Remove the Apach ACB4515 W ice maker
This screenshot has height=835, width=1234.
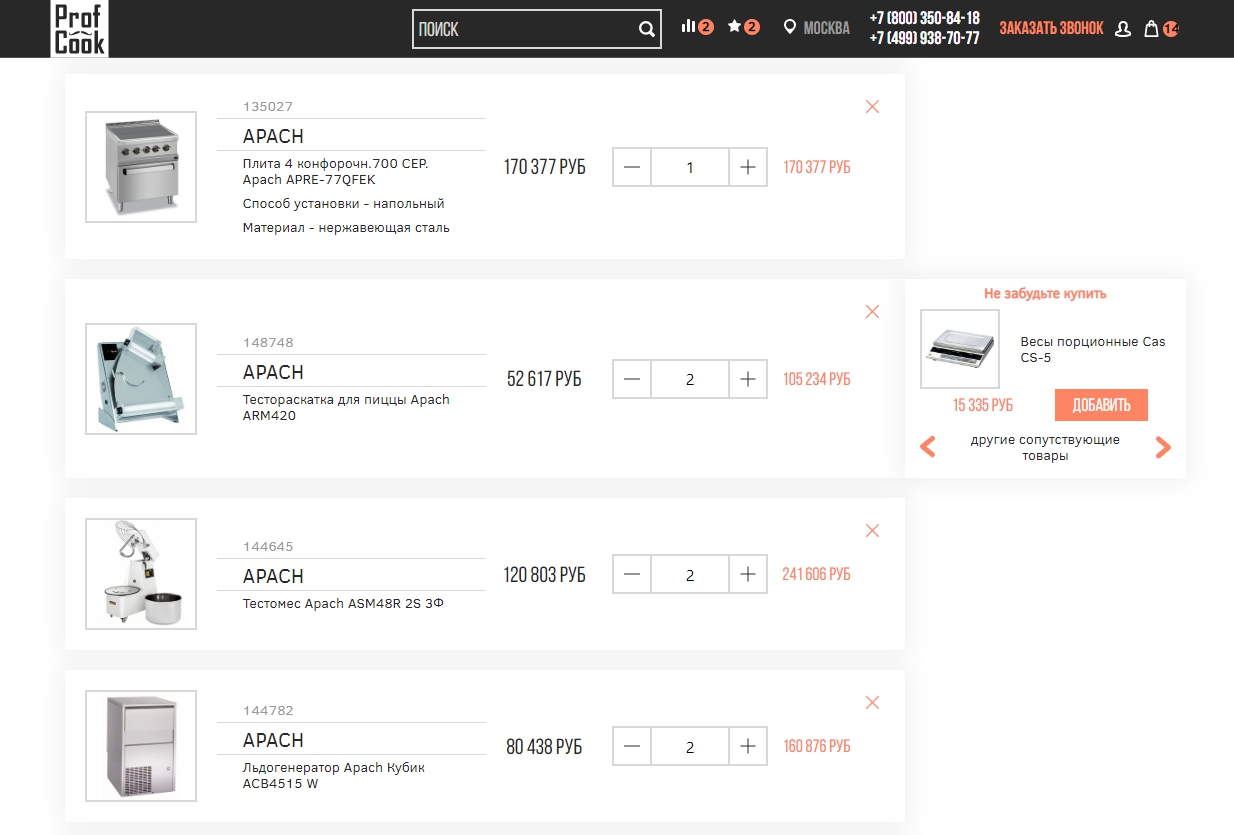(872, 702)
